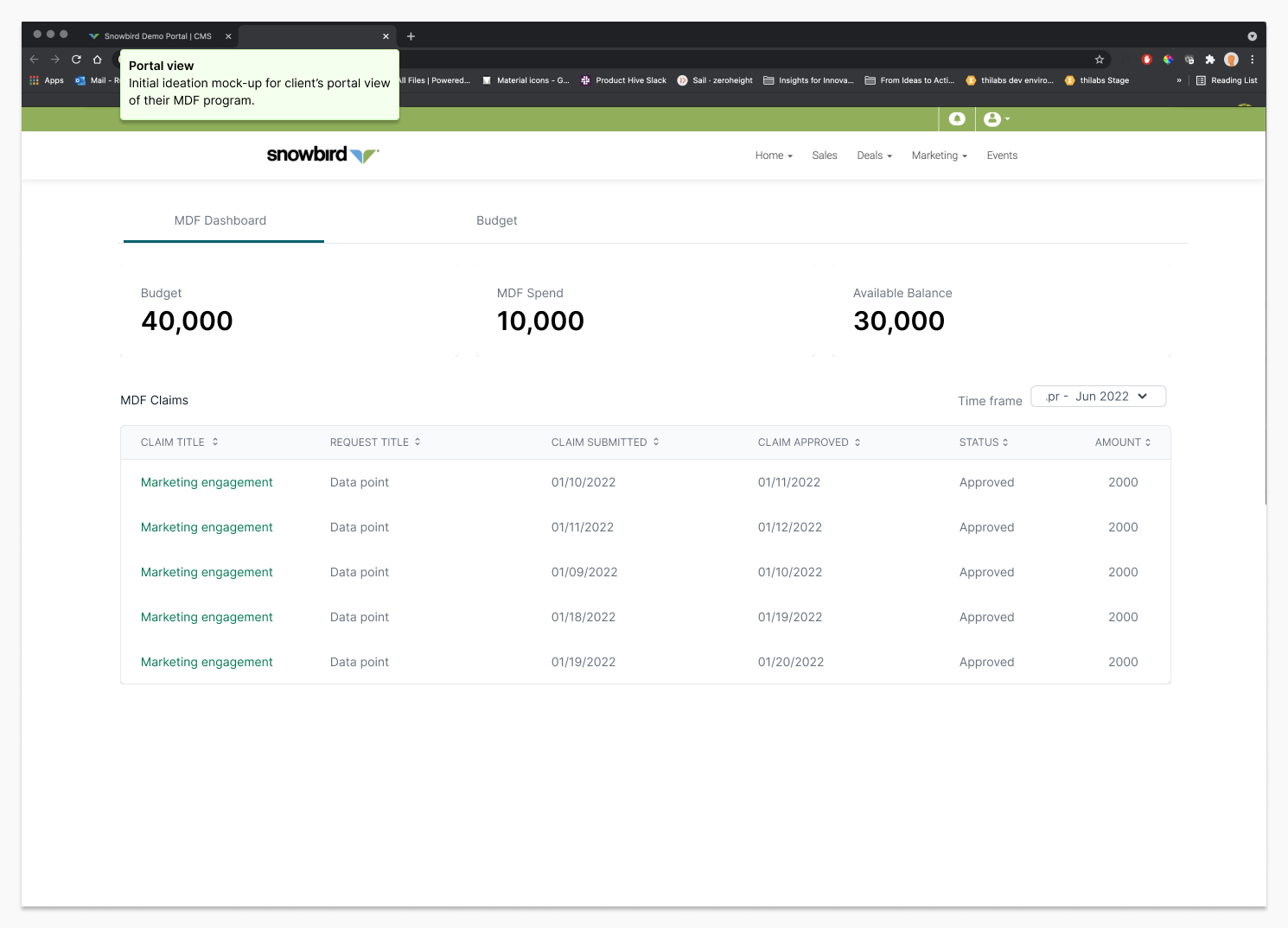The height and width of the screenshot is (928, 1288).
Task: Bookmark this page with the star icon
Action: tap(1100, 60)
